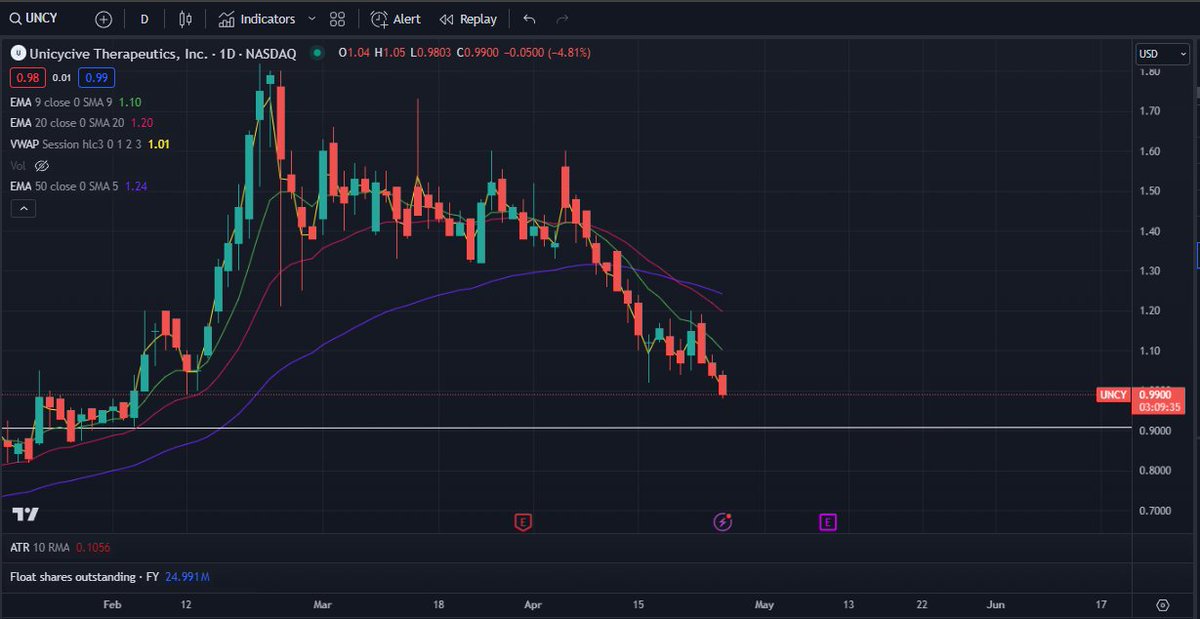Click the Feb label on the time axis

112,604
